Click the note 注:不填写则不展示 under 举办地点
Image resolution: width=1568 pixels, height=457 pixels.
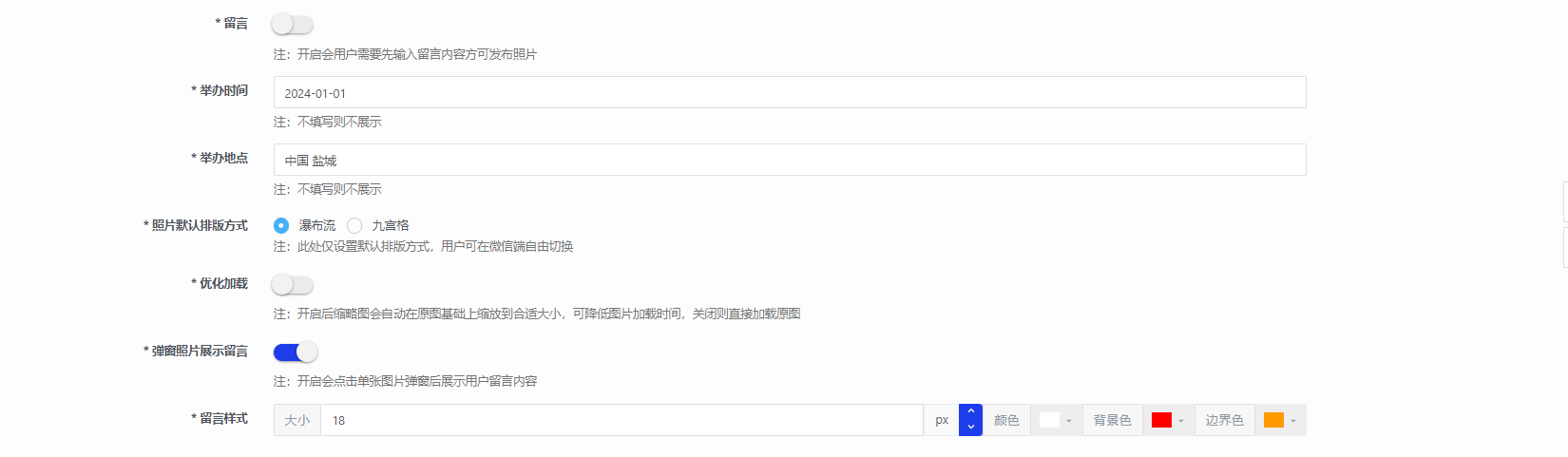click(328, 189)
